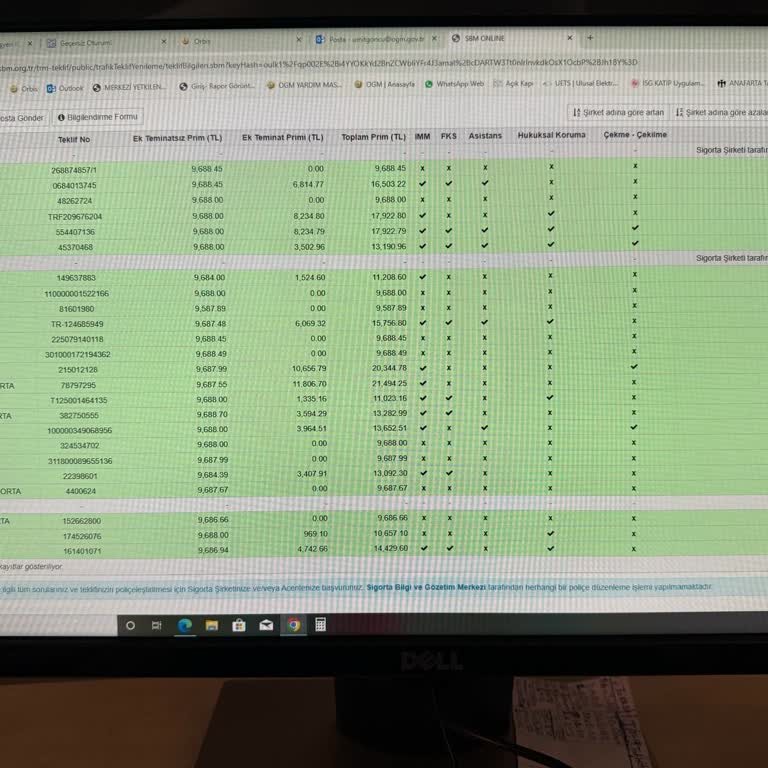Open a new browser tab

coord(590,38)
